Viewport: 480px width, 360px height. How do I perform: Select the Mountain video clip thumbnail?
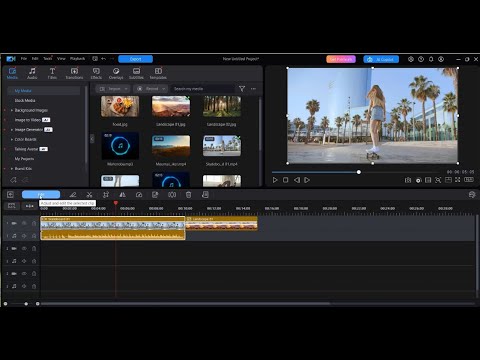pyautogui.click(x=171, y=146)
